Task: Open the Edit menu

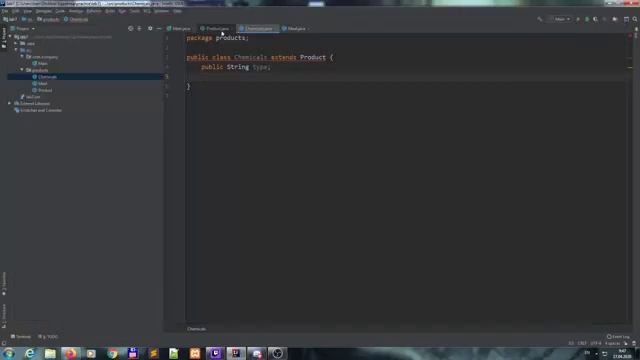Action: point(16,11)
